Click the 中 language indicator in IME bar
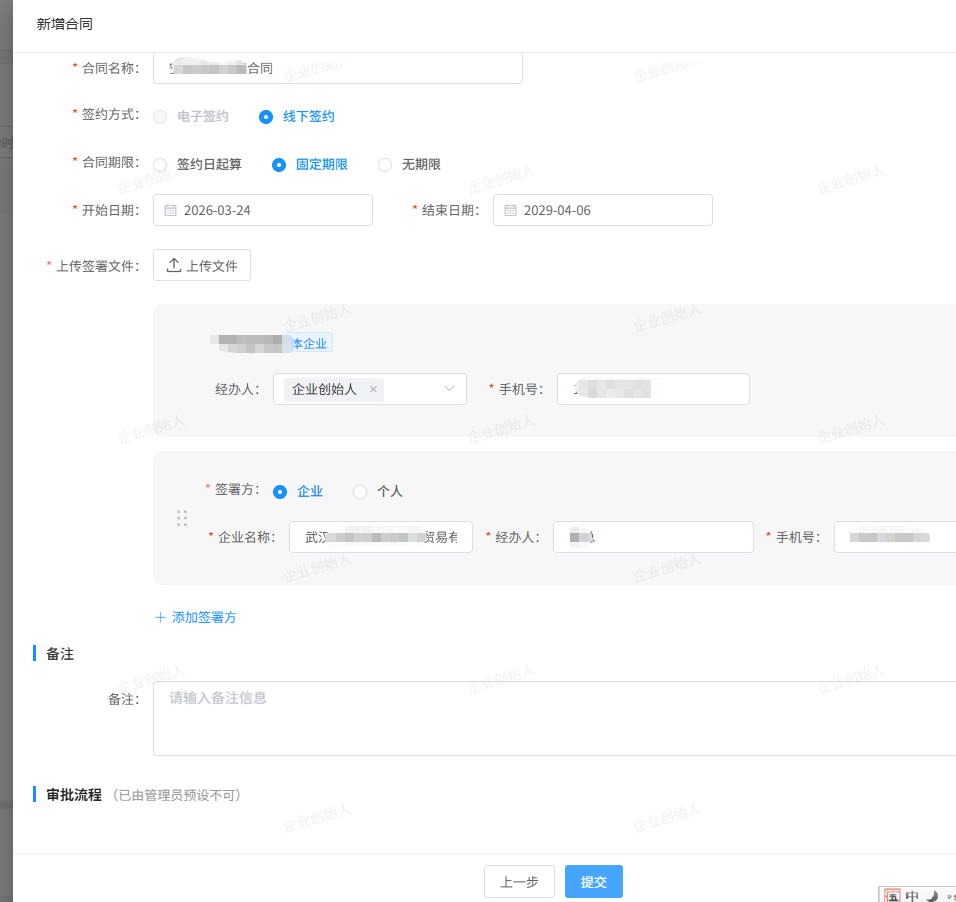Viewport: 956px width, 902px height. point(912,896)
